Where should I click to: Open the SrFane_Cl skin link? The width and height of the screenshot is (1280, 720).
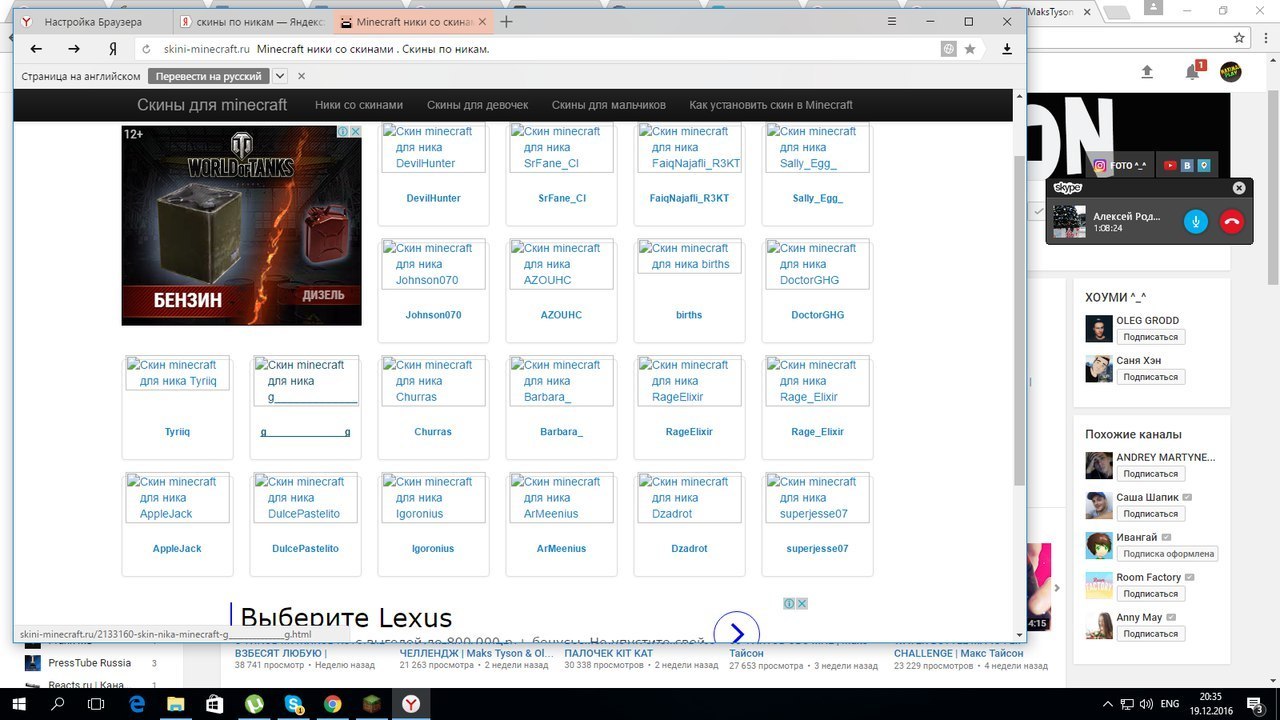[562, 198]
